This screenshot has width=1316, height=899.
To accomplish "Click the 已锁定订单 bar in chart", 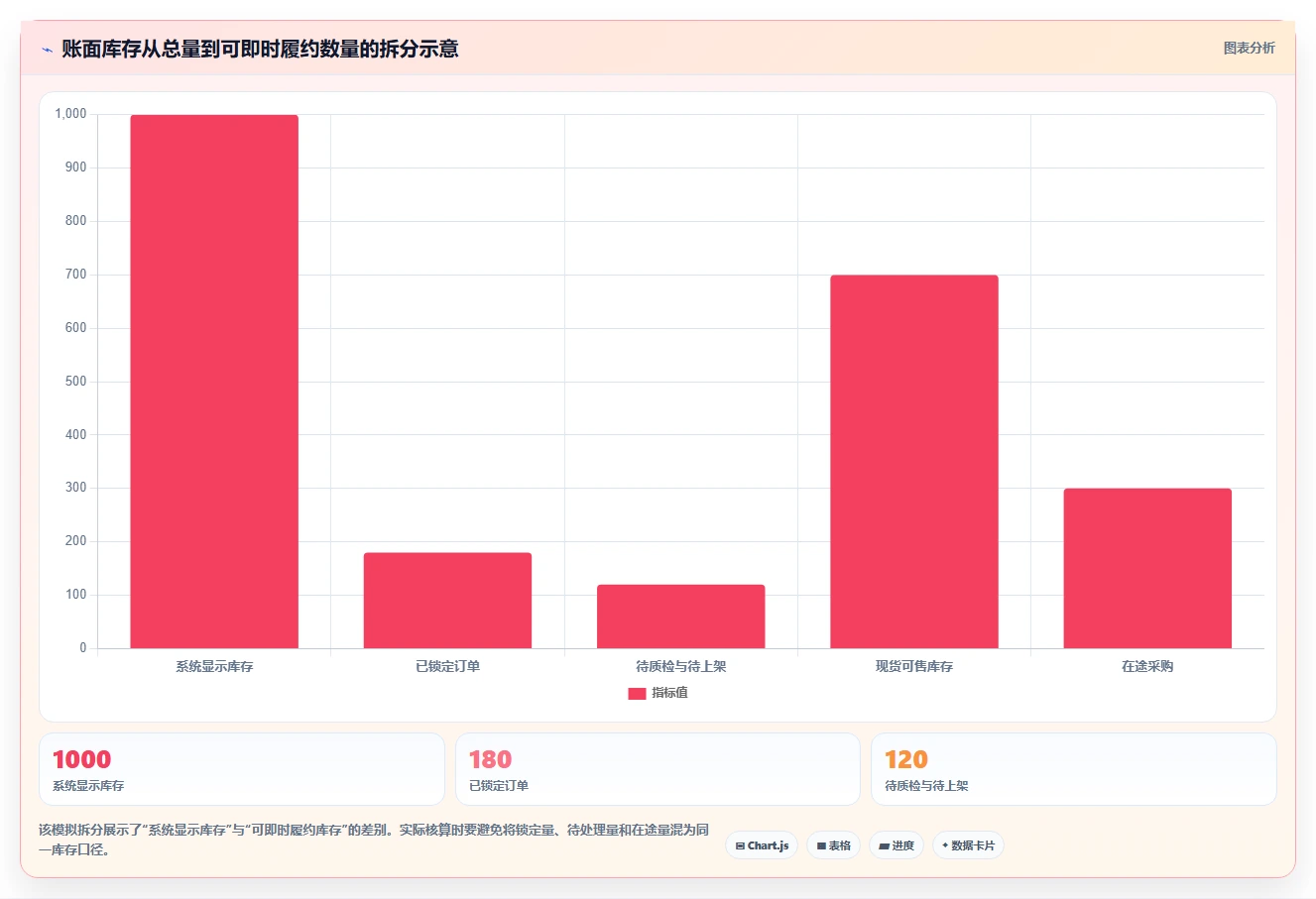I will tap(447, 601).
